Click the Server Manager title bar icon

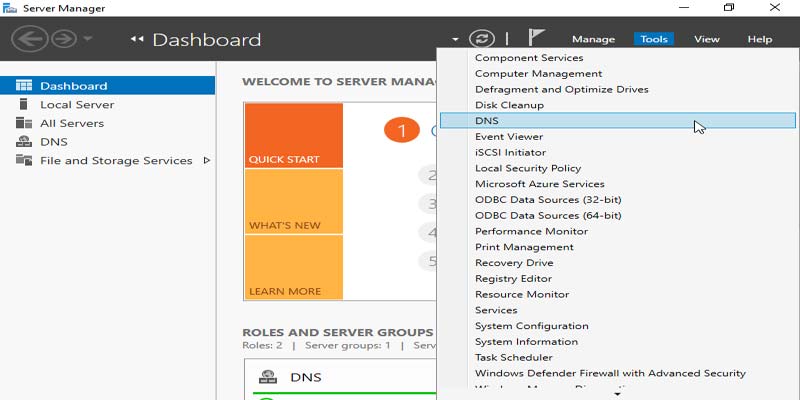click(x=10, y=8)
